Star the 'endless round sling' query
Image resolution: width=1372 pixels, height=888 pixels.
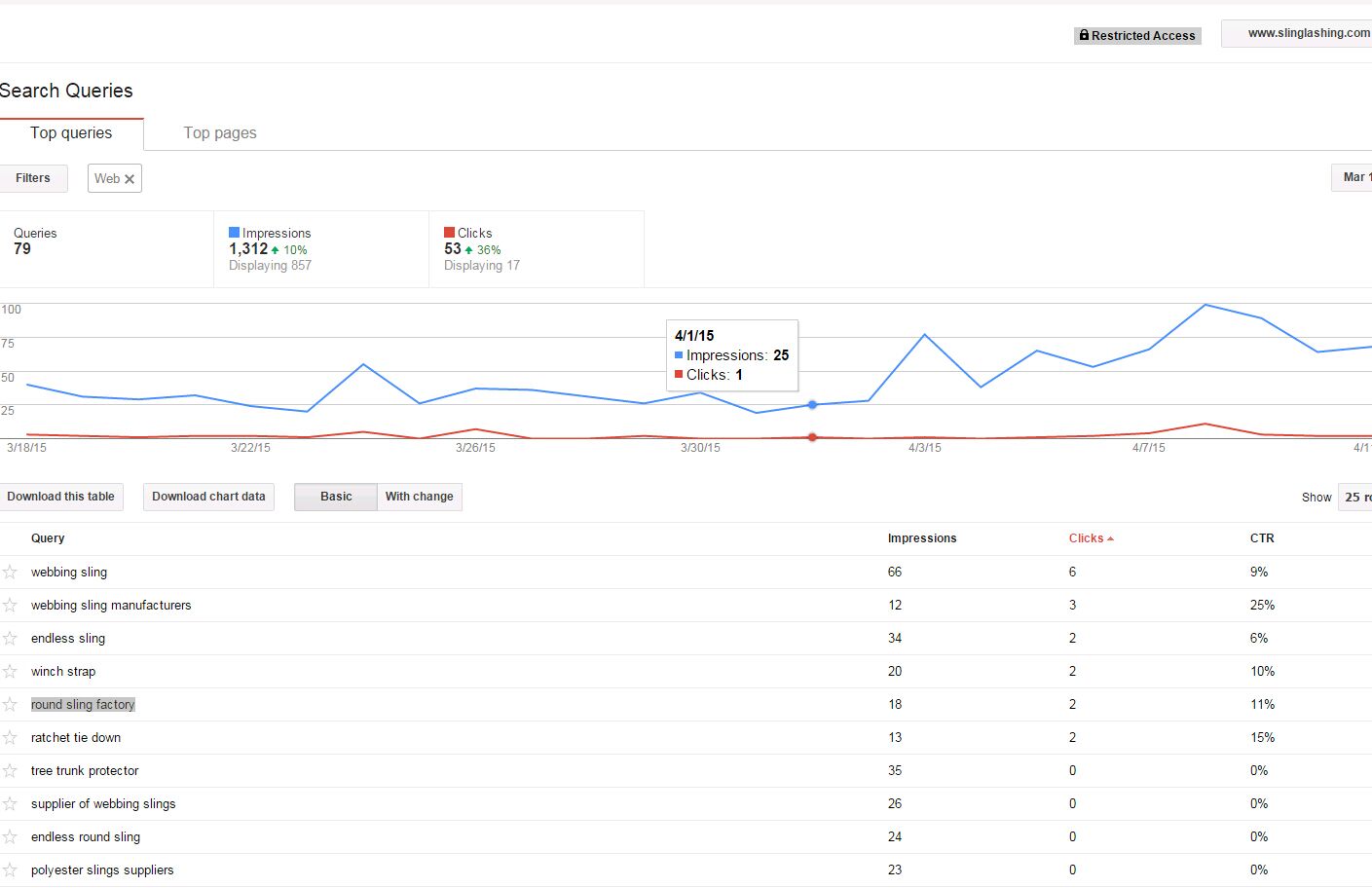pos(10,836)
